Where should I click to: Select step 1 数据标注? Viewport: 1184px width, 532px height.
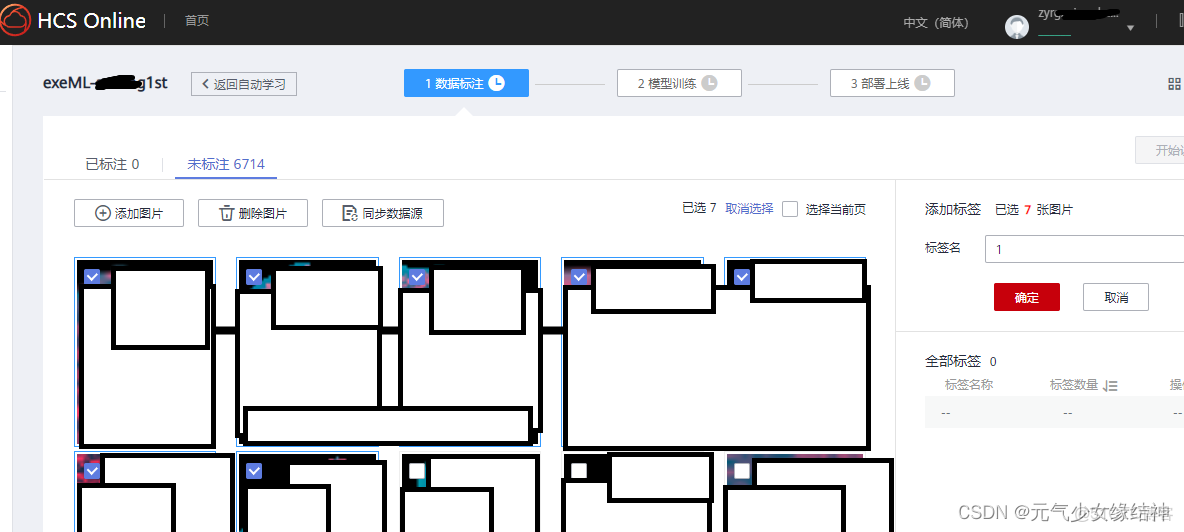[466, 83]
